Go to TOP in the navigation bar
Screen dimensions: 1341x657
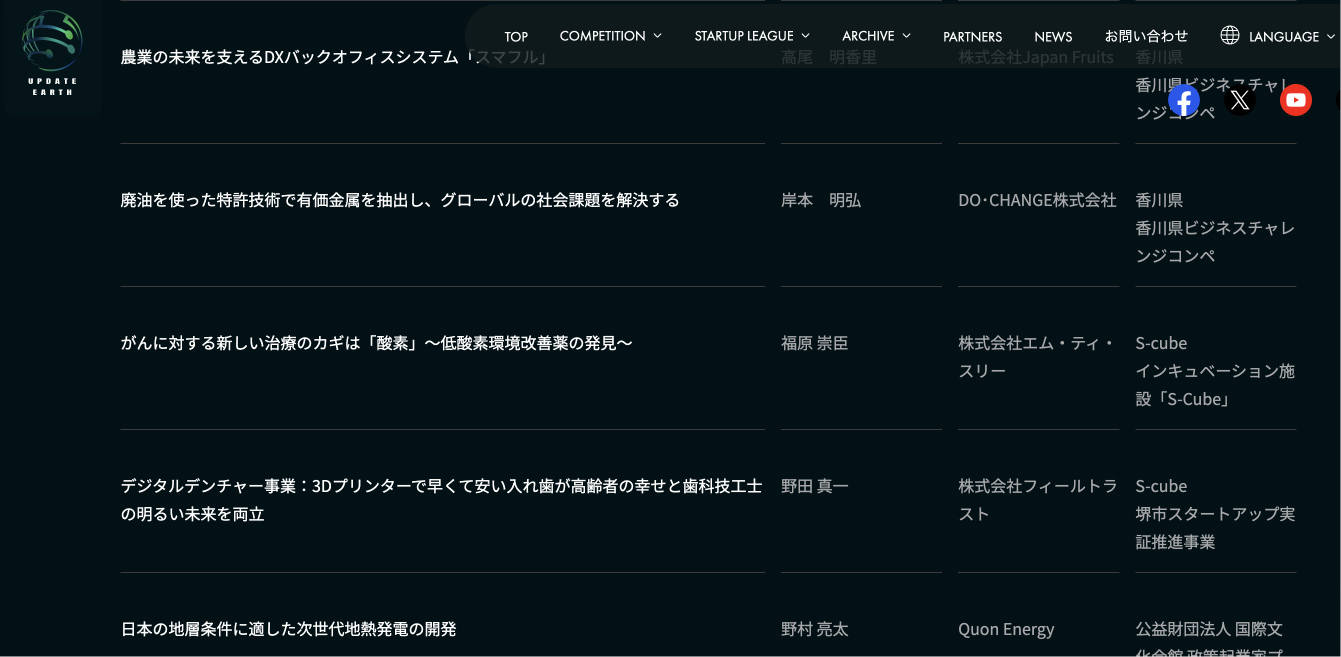click(516, 36)
